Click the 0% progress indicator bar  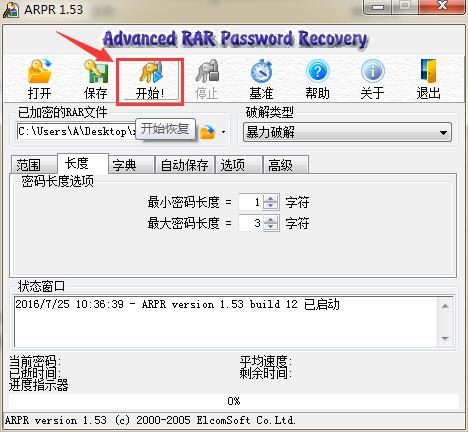point(234,401)
